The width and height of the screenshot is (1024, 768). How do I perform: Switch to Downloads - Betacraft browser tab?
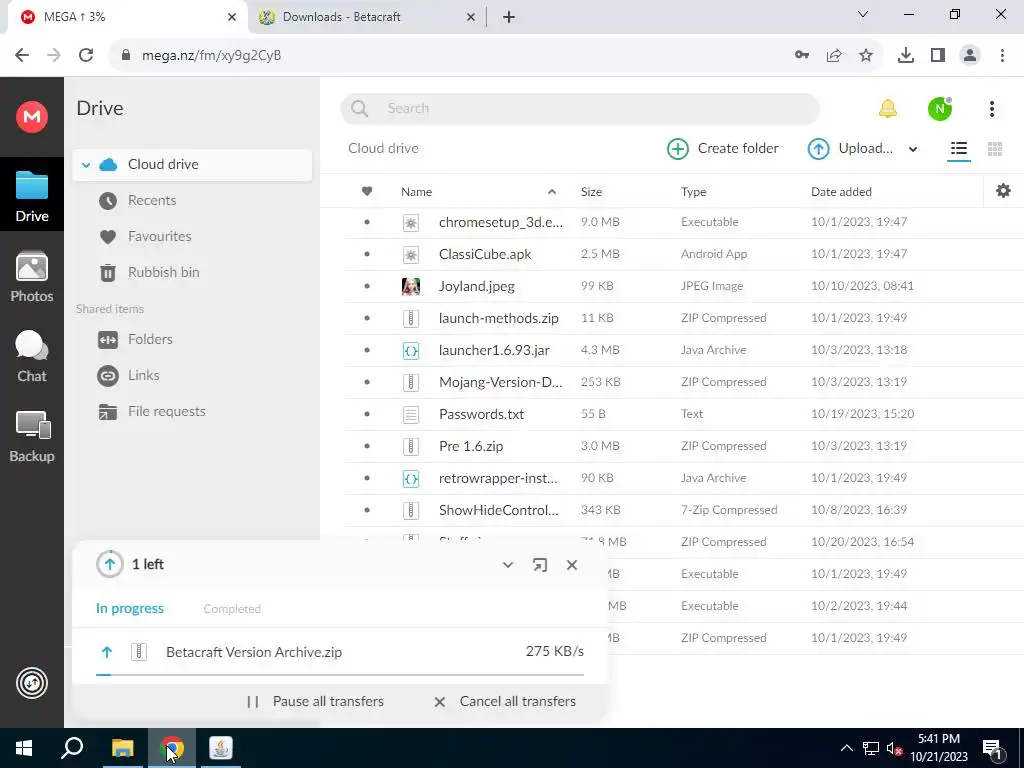tap(366, 17)
